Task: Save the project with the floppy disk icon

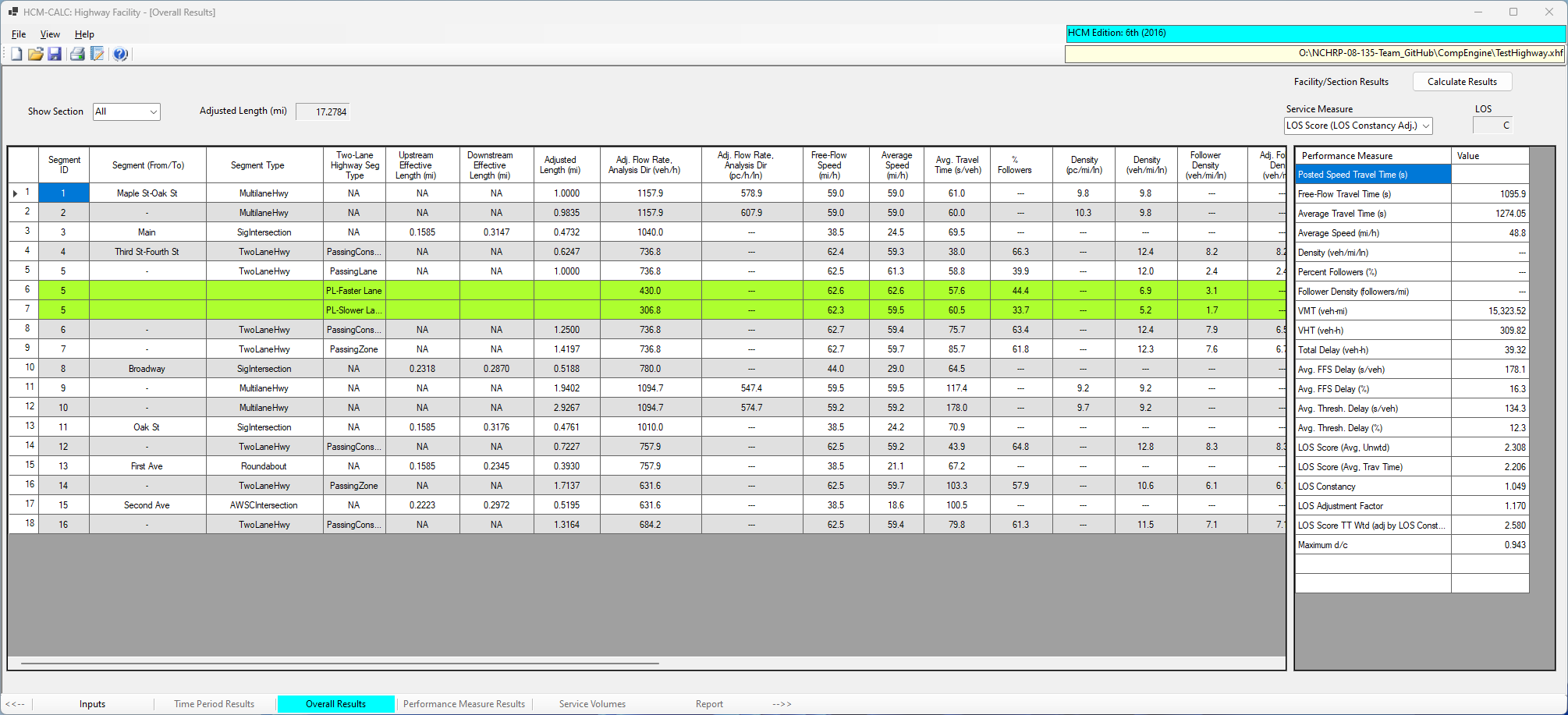Action: pyautogui.click(x=55, y=53)
